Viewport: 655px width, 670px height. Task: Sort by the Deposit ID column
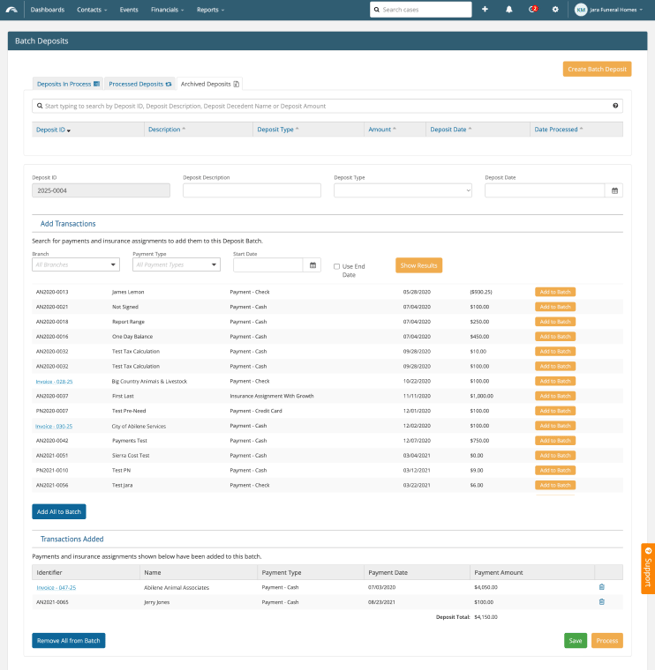(x=53, y=130)
